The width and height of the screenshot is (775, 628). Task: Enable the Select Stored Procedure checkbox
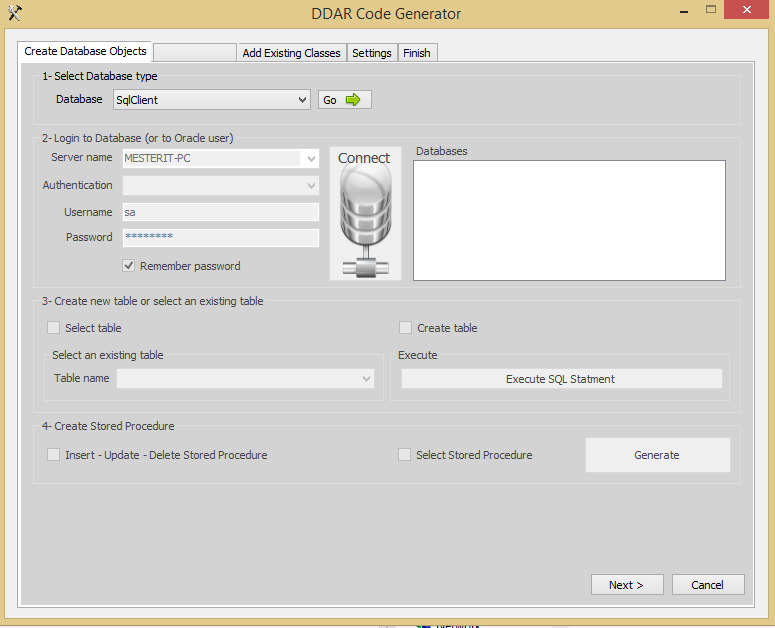coord(405,455)
